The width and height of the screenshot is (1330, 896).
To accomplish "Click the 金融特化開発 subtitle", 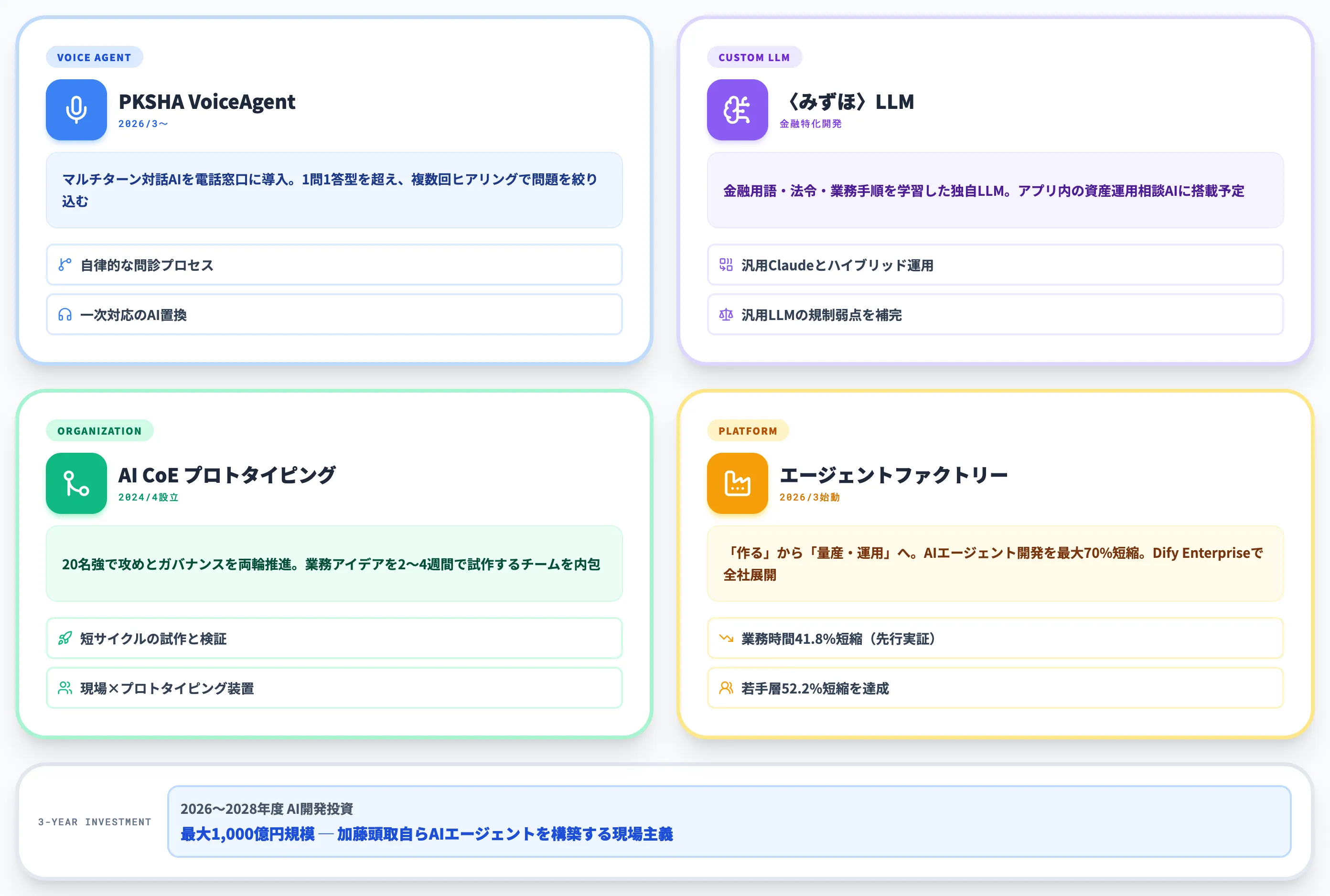I will 810,123.
